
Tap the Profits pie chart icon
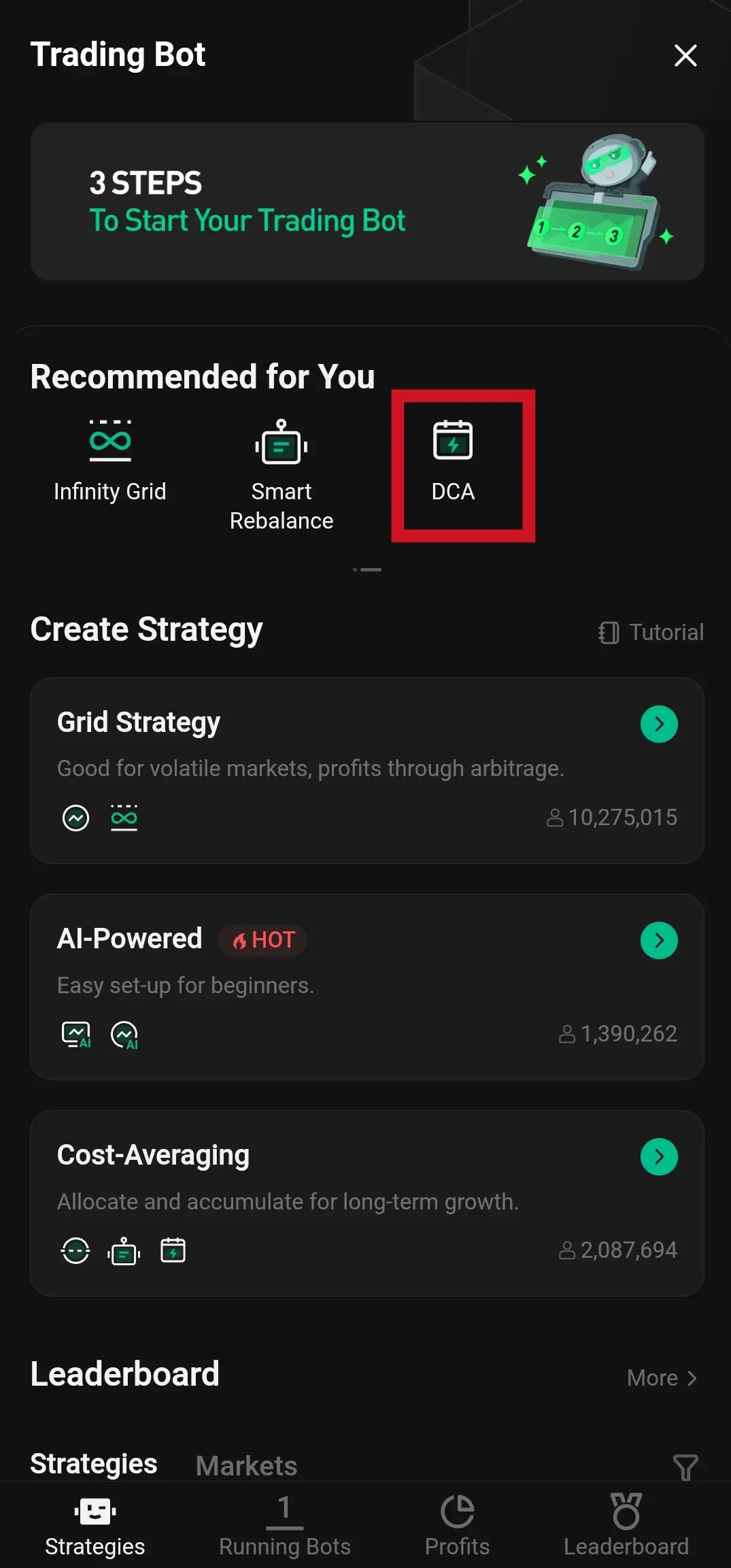click(457, 1512)
